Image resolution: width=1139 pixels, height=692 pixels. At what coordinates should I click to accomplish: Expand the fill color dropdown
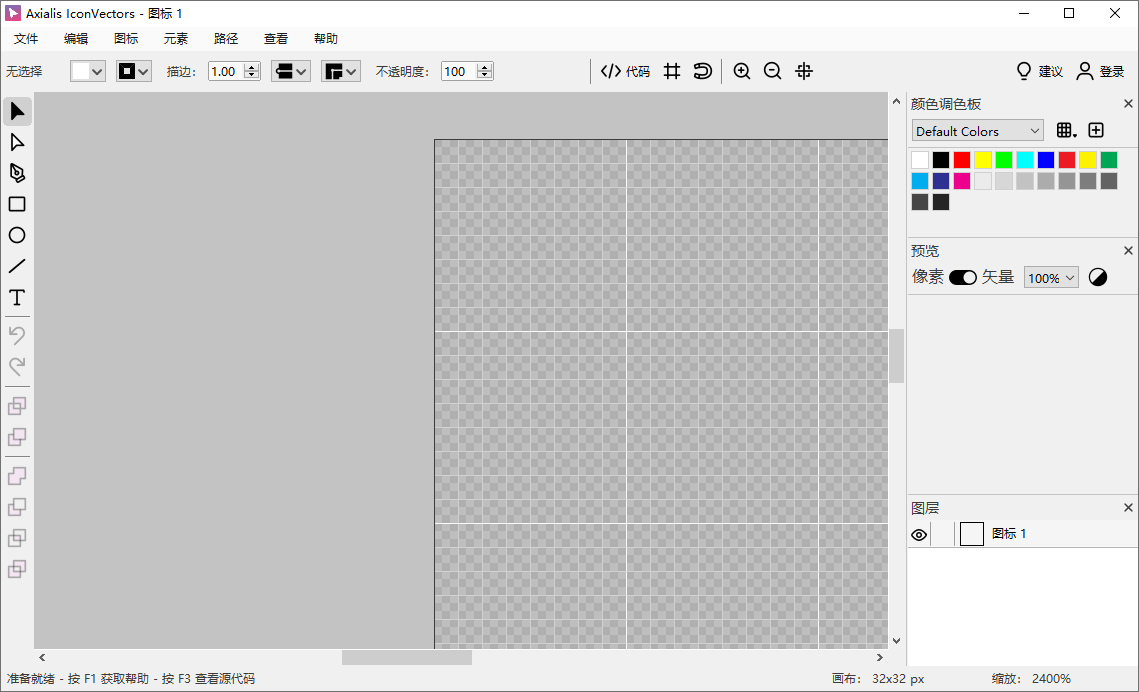[88, 71]
